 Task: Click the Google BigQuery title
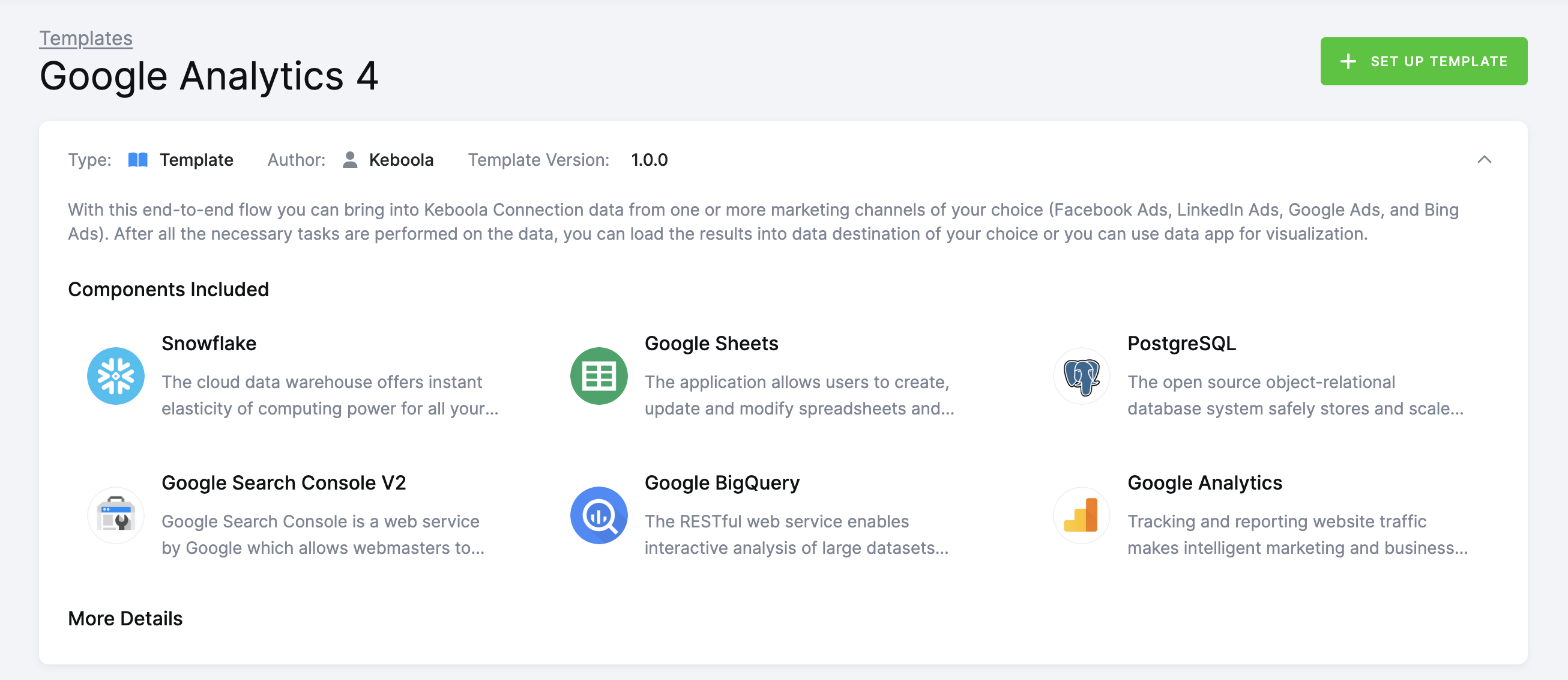tap(722, 482)
